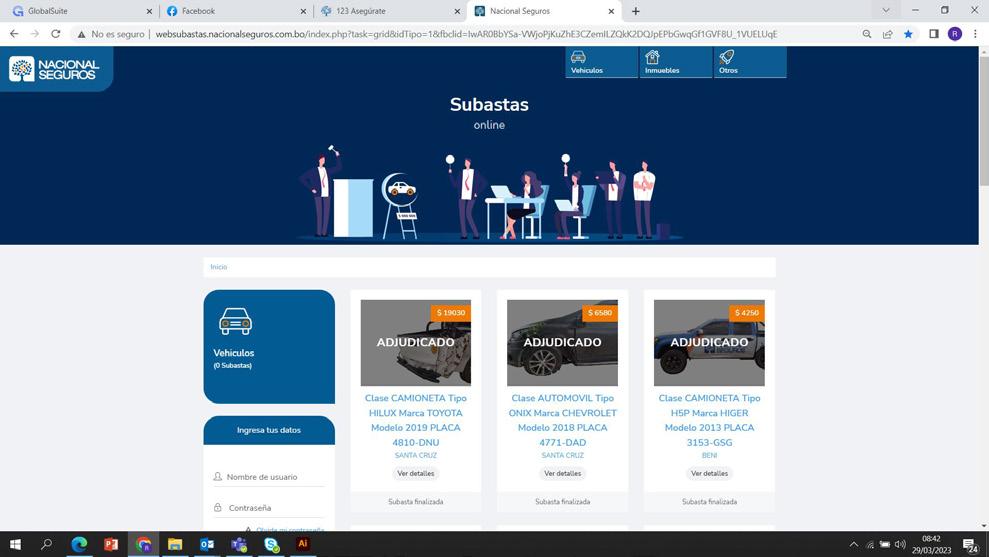
Task: Click the $ 19030 price tag
Action: [450, 313]
